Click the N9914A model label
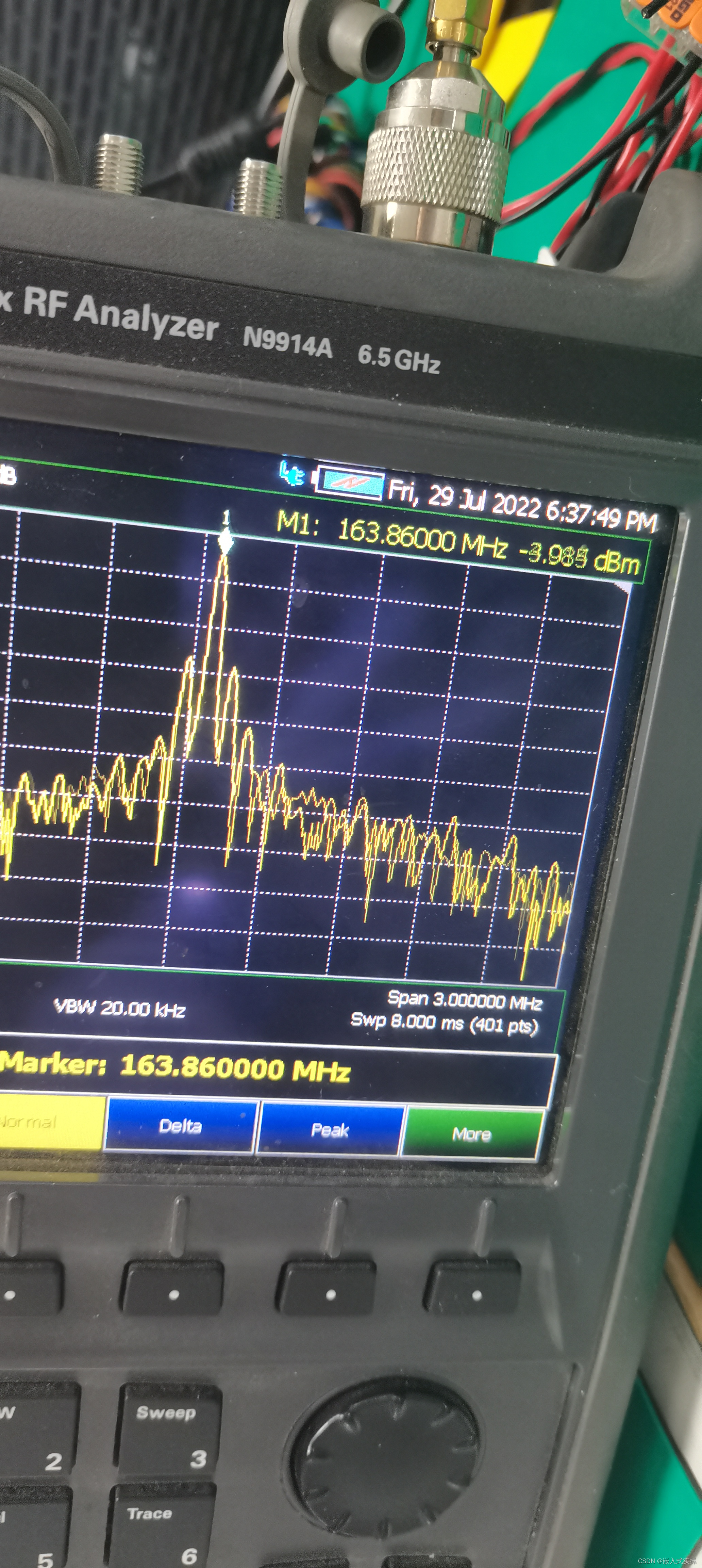This screenshot has width=702, height=1568. pos(288,343)
